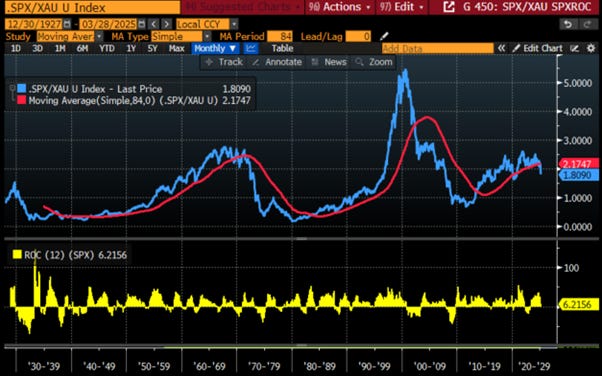
Task: Pop out chart to new window icon
Action: click(x=449, y=7)
